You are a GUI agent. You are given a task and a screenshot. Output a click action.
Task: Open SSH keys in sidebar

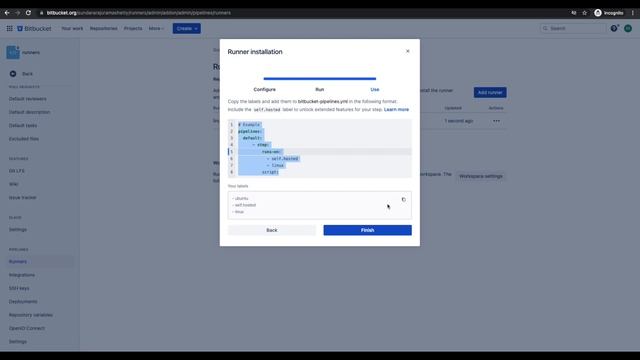pos(19,288)
